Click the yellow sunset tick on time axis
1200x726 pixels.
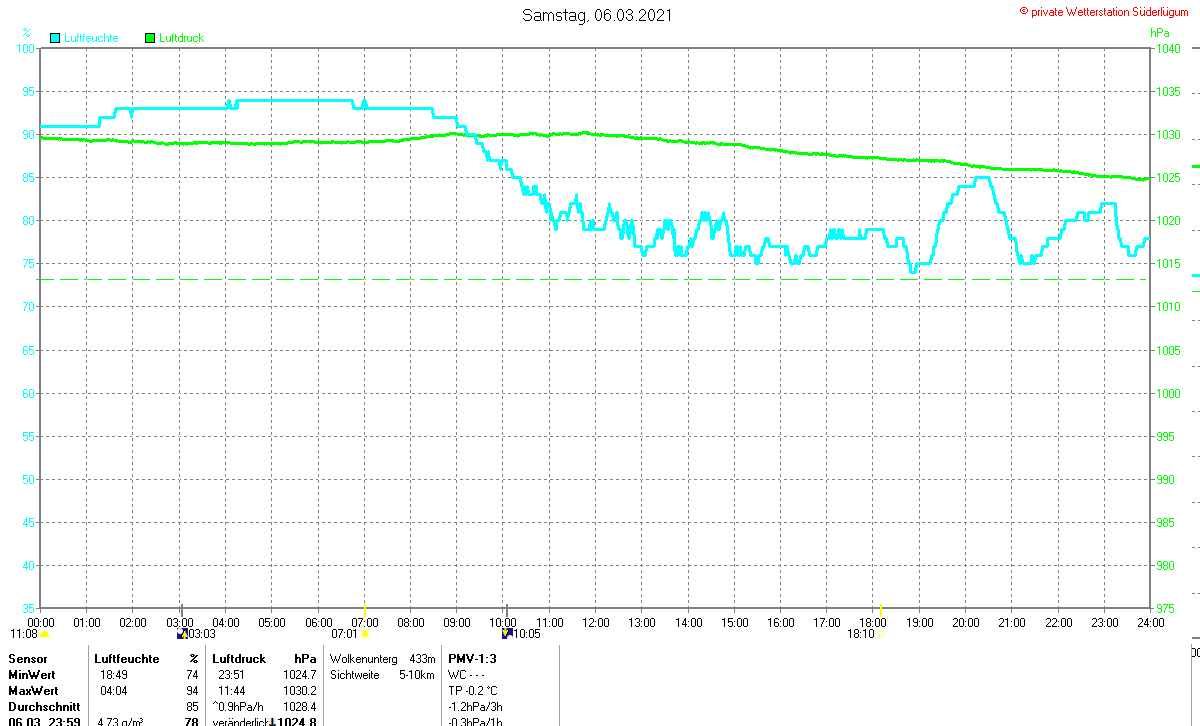(x=880, y=609)
